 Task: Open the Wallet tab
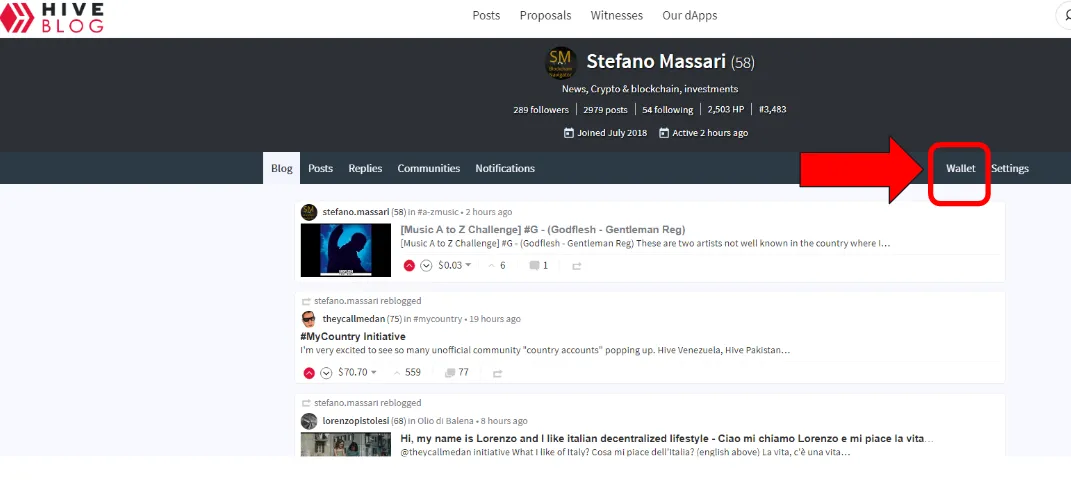(x=960, y=169)
